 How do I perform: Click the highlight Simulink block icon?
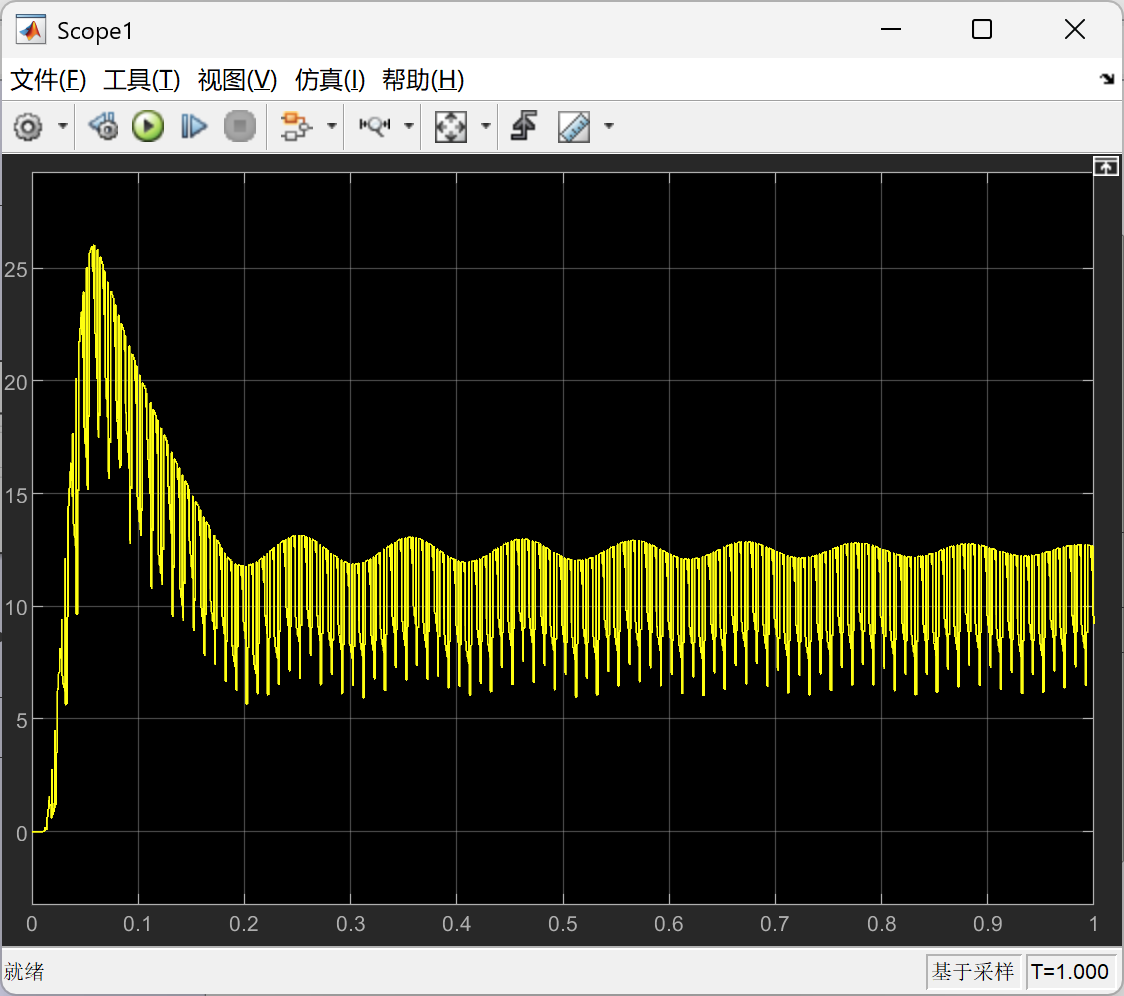pos(295,127)
